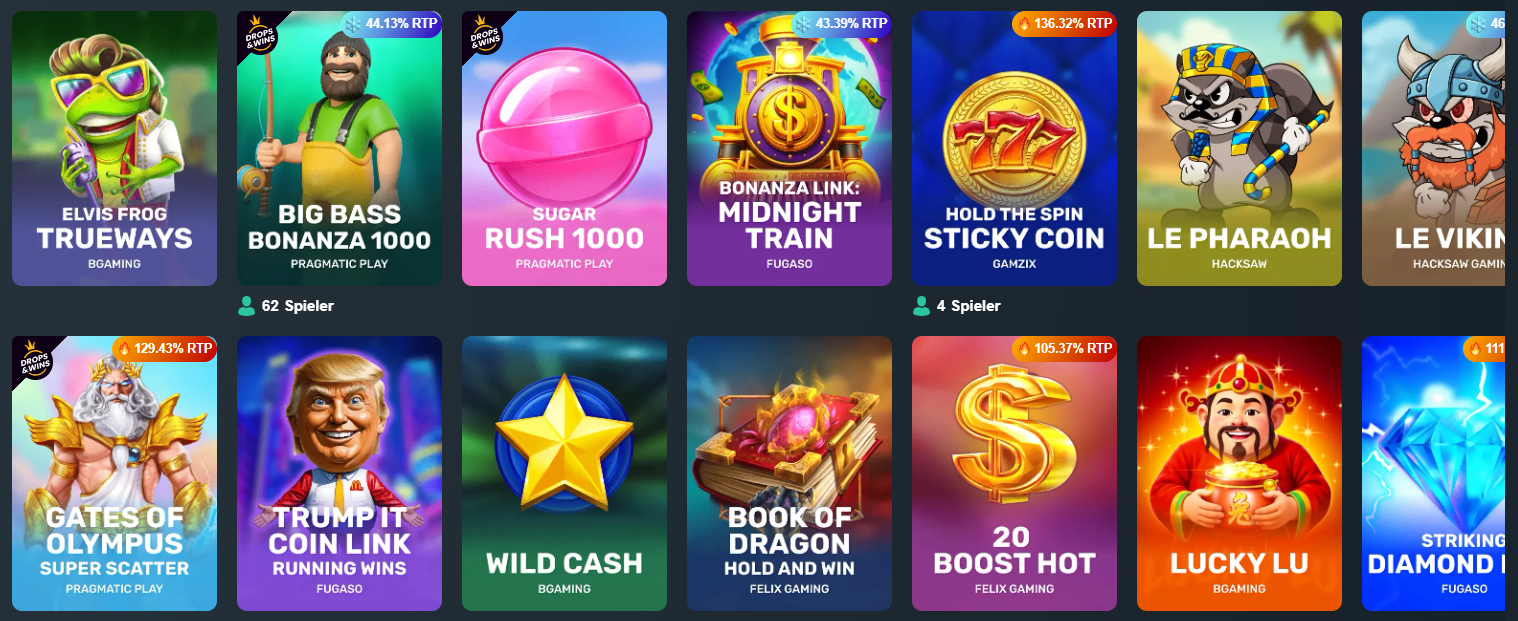Select the Sugar Rush 1000 game
This screenshot has width=1518, height=621.
coord(564,148)
